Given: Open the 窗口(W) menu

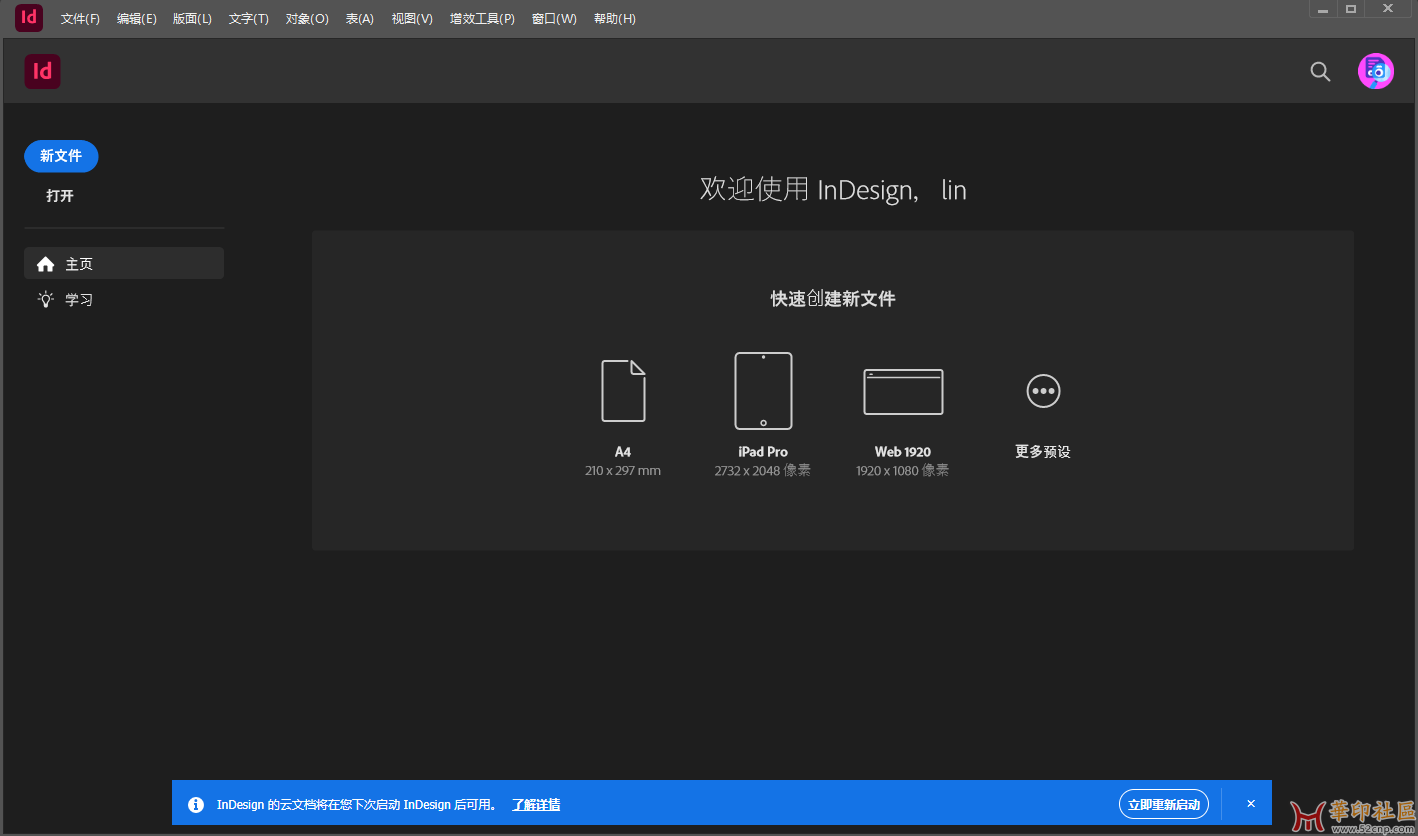Looking at the screenshot, I should click(554, 19).
